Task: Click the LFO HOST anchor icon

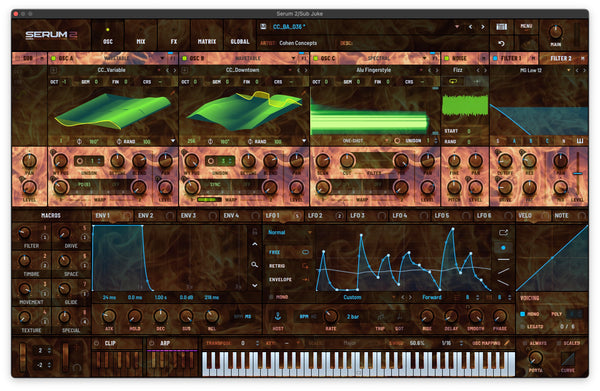Action: pyautogui.click(x=278, y=316)
